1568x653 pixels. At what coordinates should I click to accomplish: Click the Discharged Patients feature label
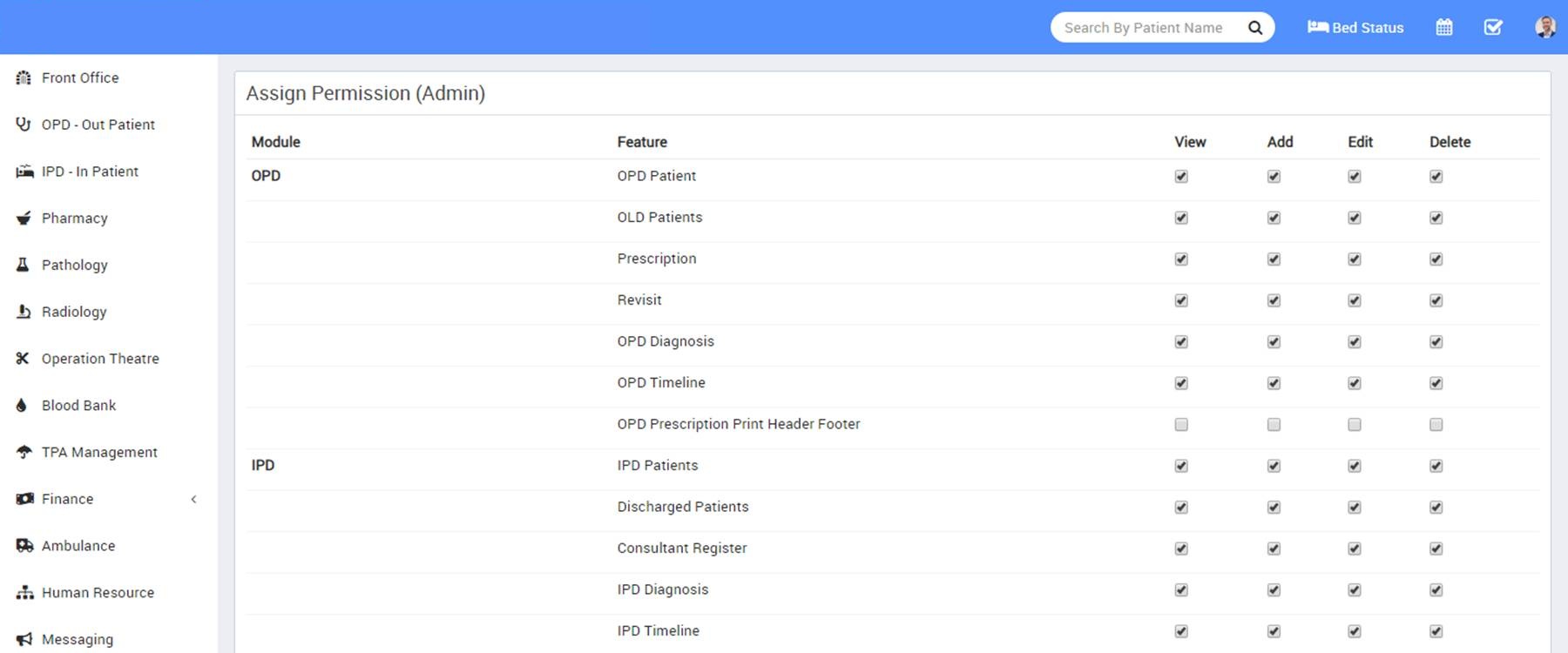(x=683, y=507)
